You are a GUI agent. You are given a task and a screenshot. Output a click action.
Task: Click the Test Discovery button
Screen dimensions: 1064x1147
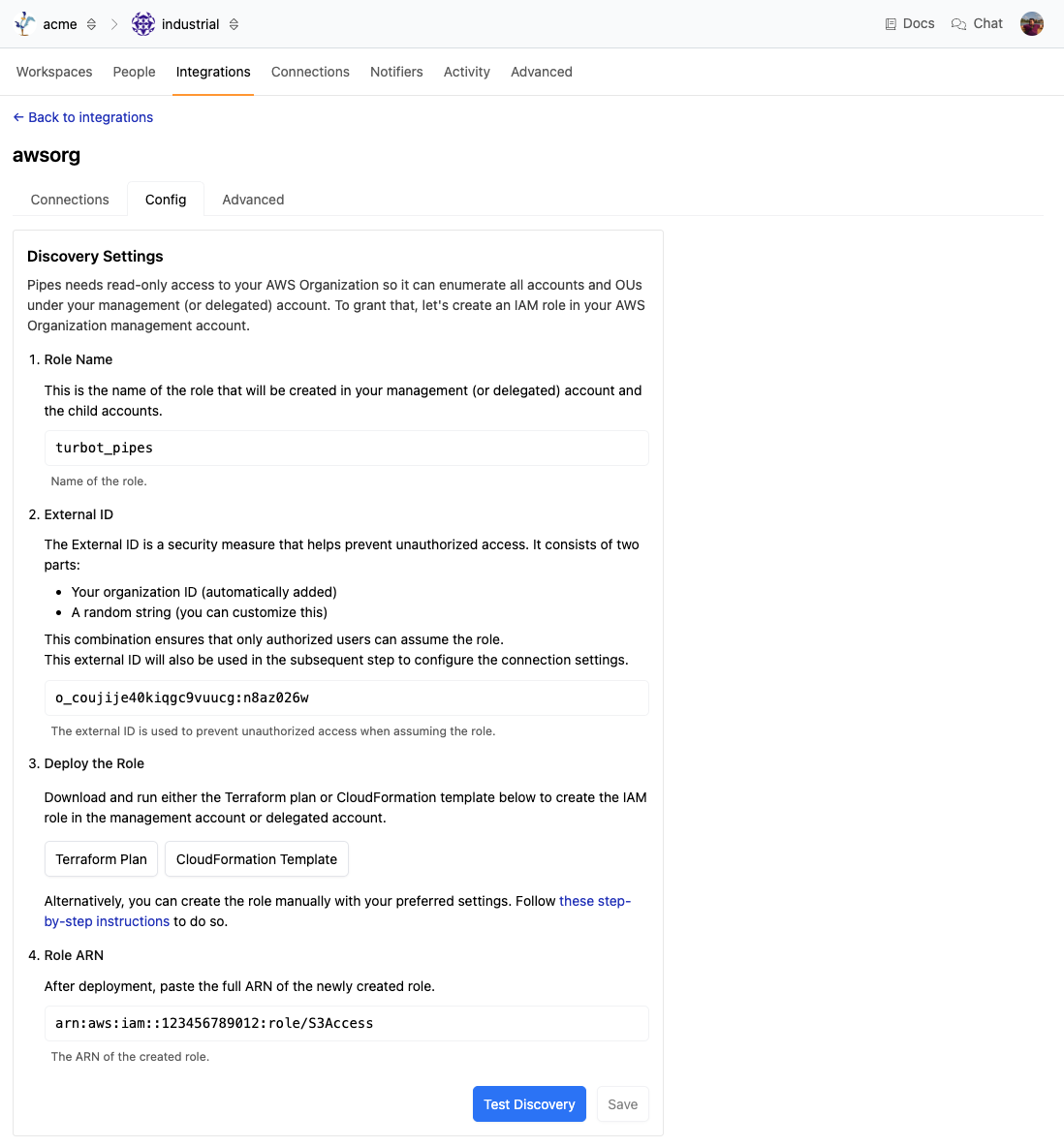click(529, 1104)
